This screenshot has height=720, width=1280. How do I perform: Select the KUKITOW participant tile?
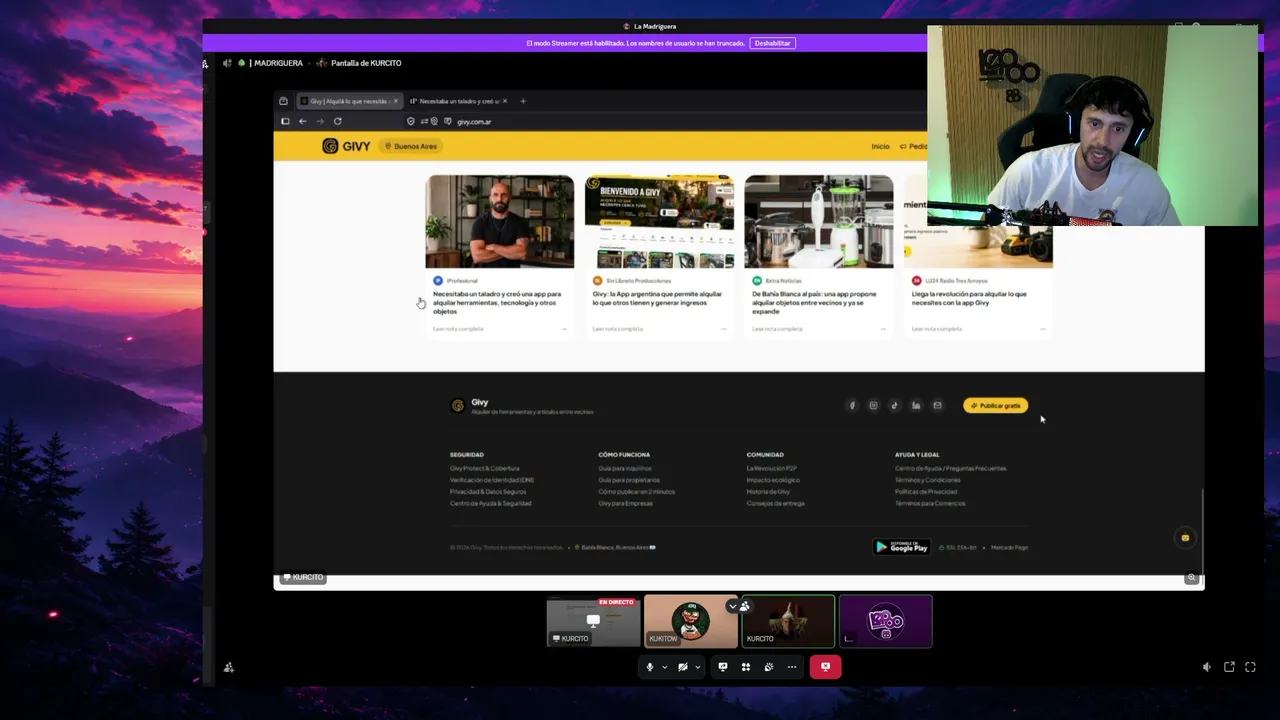pos(690,621)
